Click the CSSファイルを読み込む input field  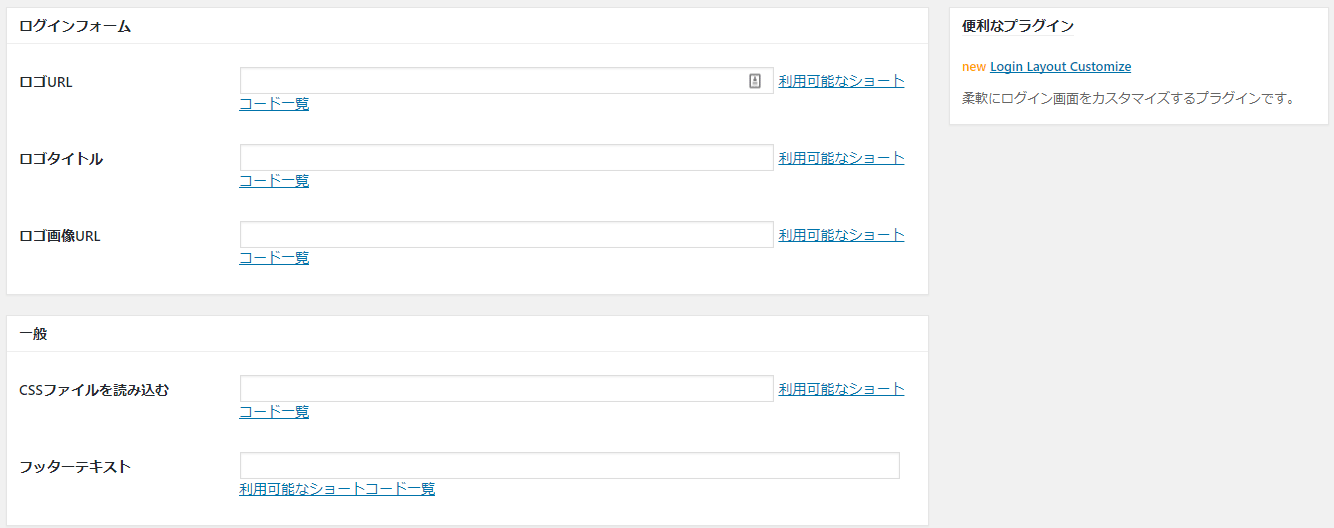(x=506, y=389)
